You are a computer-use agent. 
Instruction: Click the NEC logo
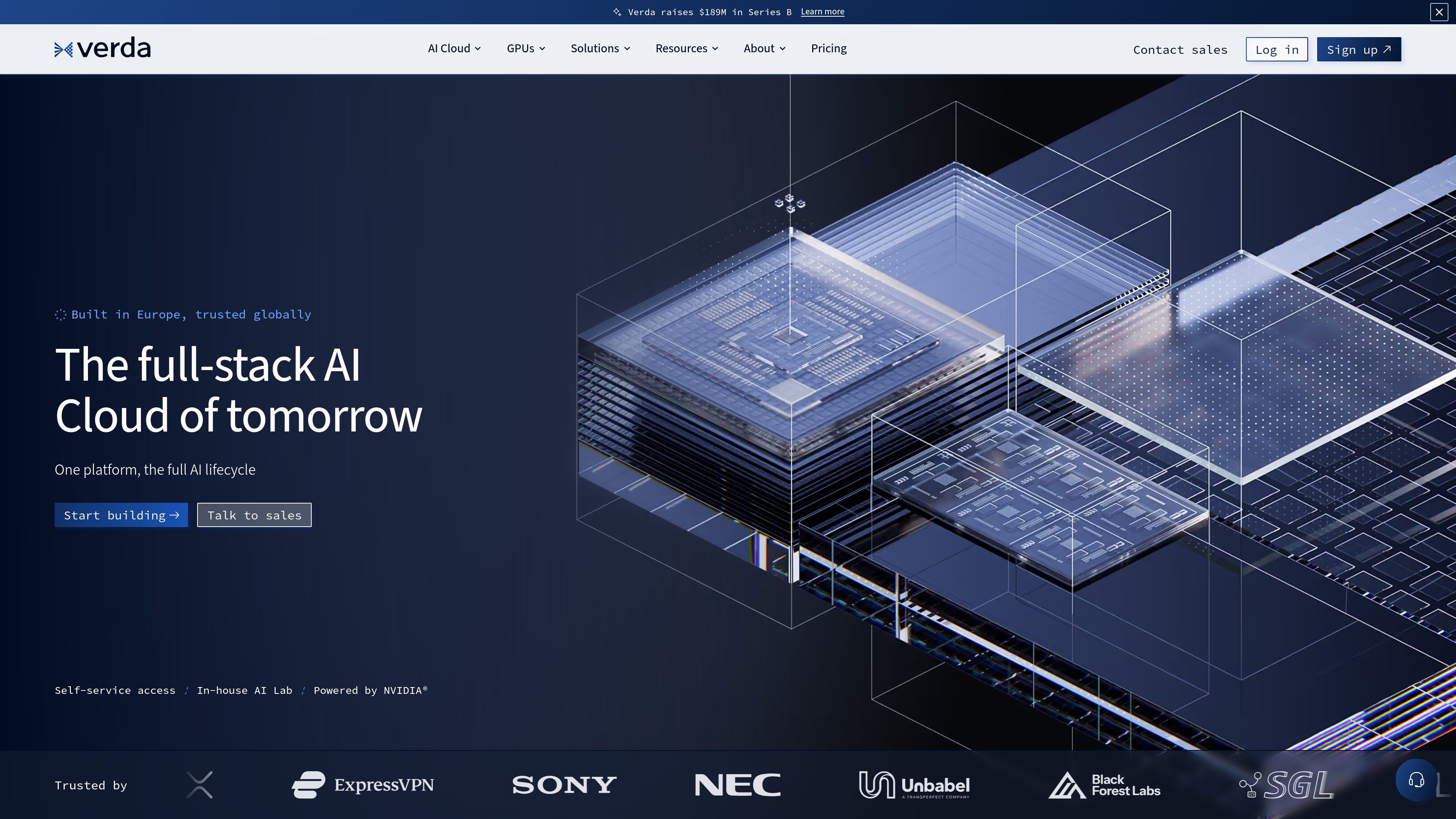click(x=737, y=784)
